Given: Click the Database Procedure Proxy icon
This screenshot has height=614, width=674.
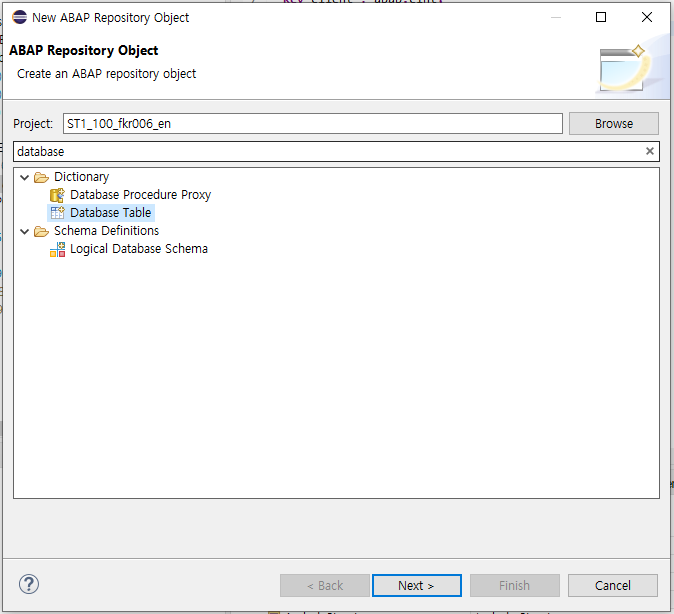Looking at the screenshot, I should [x=57, y=195].
